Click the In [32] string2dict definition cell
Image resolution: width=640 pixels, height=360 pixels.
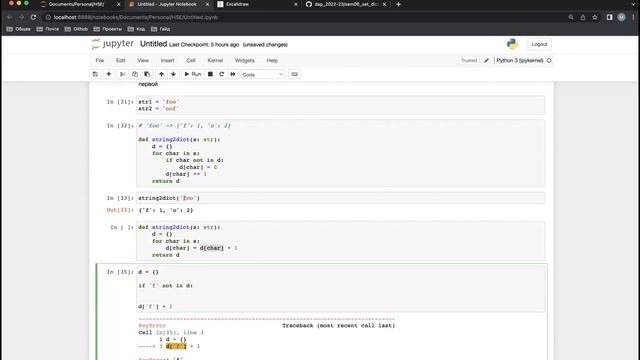(x=340, y=153)
